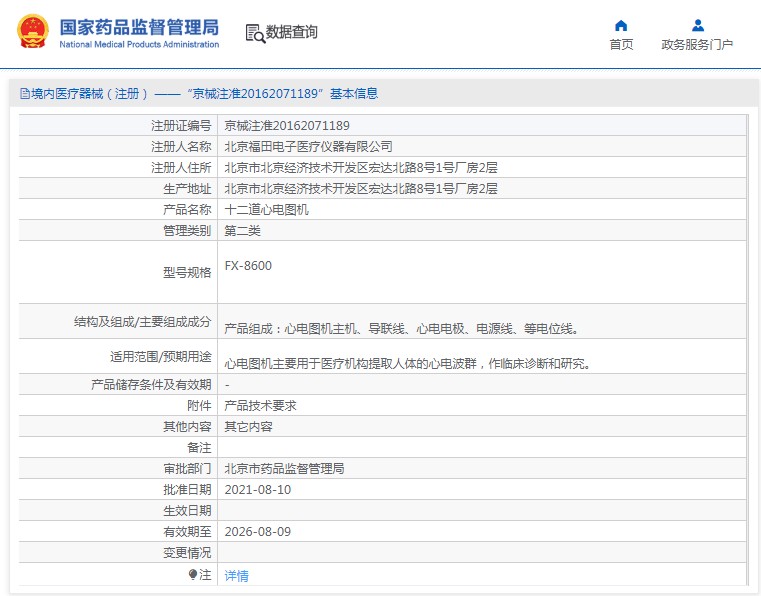Image resolution: width=761 pixels, height=596 pixels.
Task: Select the registration number 京械注准20162071189 cell
Action: click(286, 126)
